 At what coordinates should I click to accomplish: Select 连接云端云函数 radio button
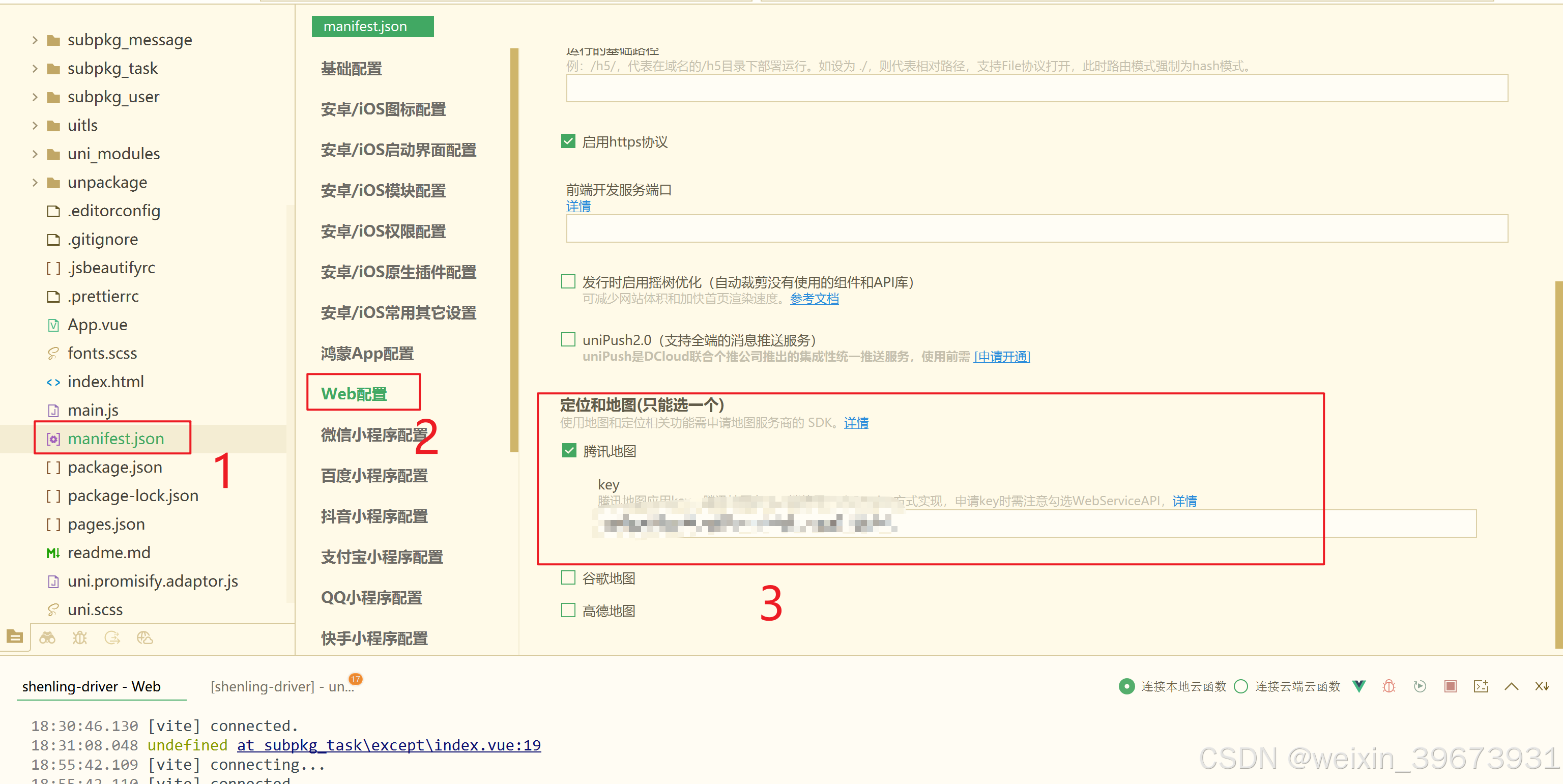[1241, 686]
